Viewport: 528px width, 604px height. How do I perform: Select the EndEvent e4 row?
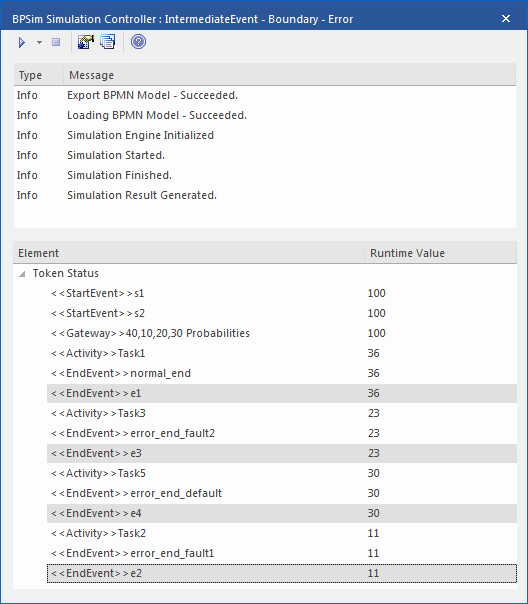click(x=282, y=513)
